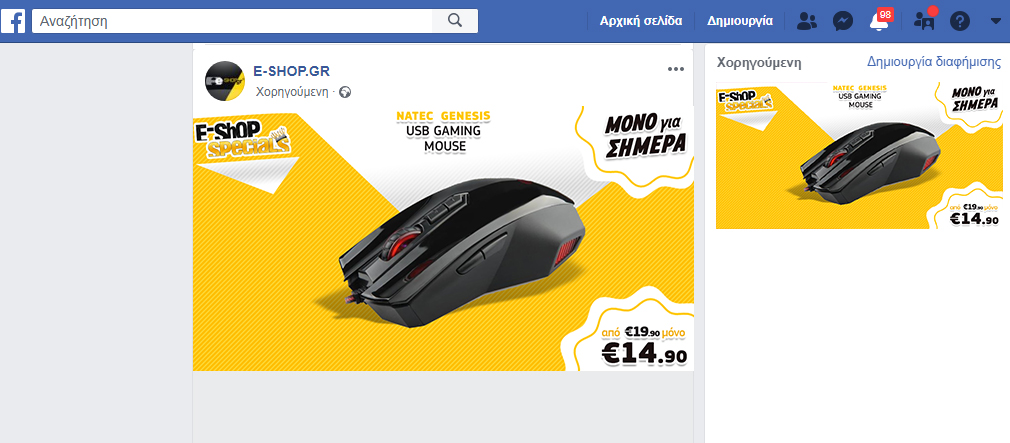Open the Δημιουργία menu item
Screen dimensions: 1010x443
pos(740,21)
